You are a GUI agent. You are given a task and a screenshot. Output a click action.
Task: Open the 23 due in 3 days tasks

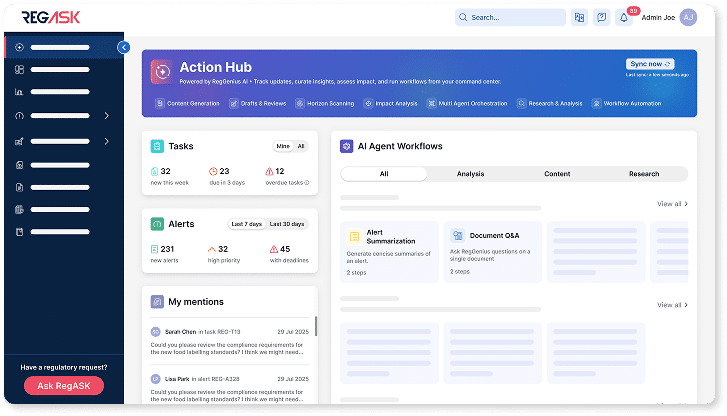[x=227, y=176]
